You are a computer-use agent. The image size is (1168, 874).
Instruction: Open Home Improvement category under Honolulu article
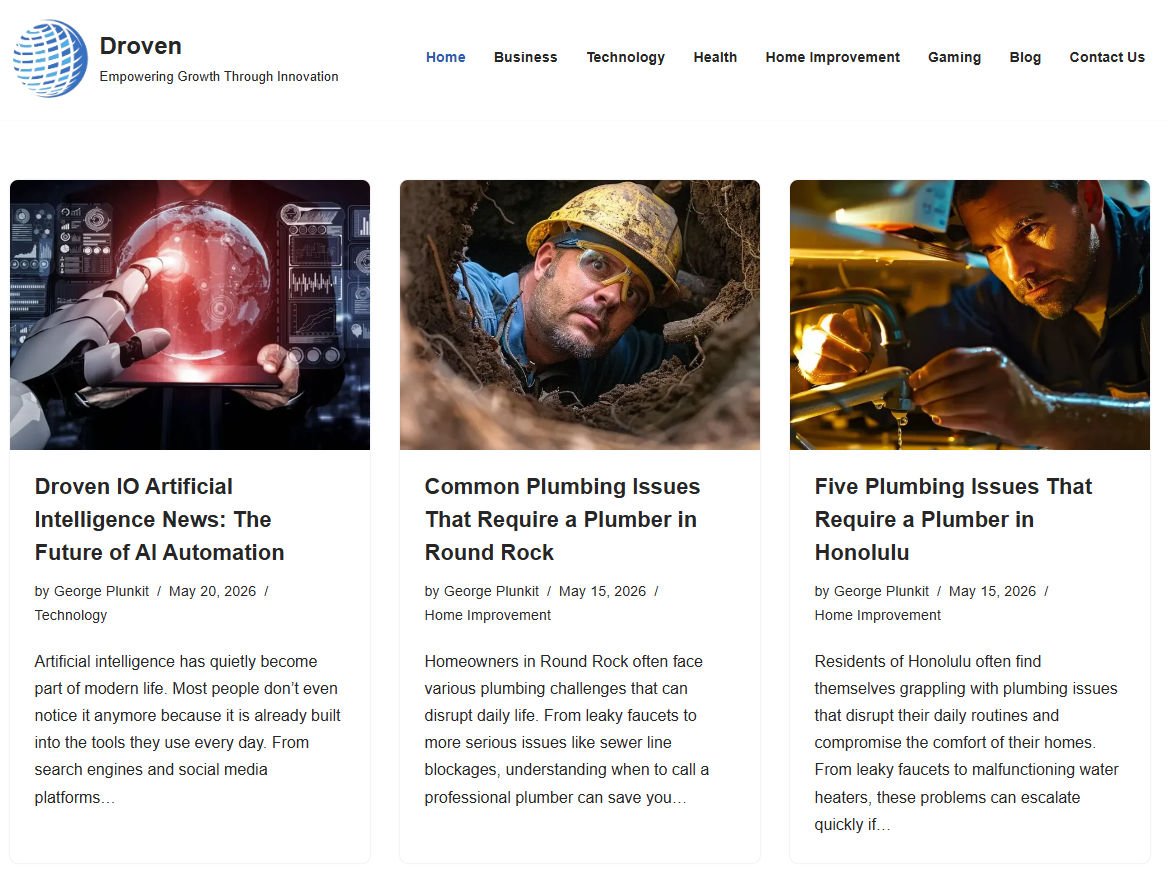877,615
